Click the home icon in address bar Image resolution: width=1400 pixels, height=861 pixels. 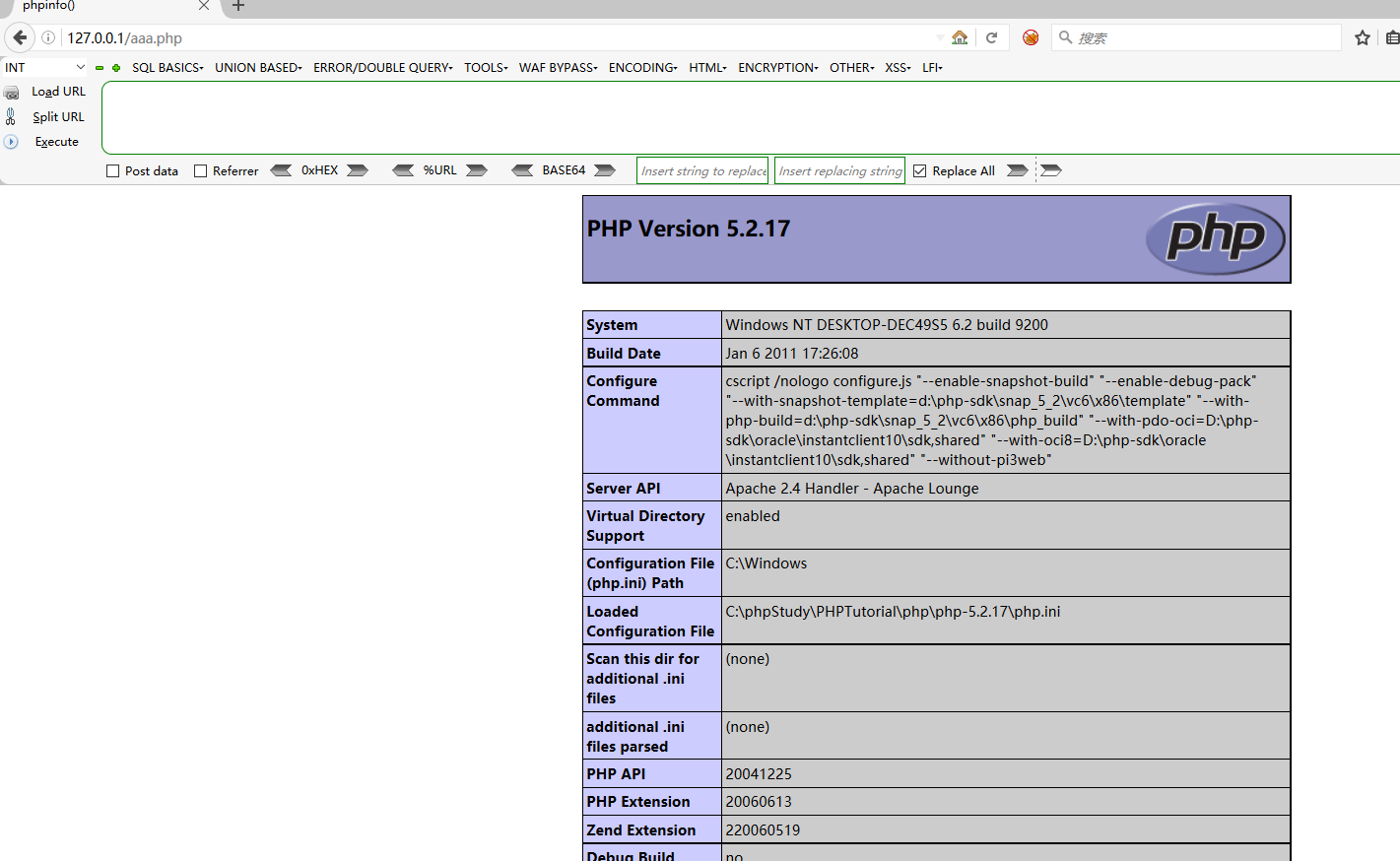coord(960,37)
